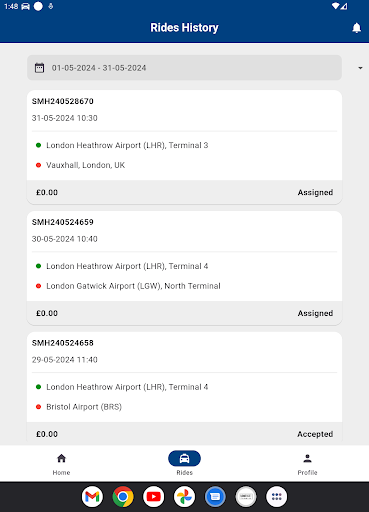The height and width of the screenshot is (512, 369).
Task: Open ride SMH240524659 card
Action: [184, 268]
